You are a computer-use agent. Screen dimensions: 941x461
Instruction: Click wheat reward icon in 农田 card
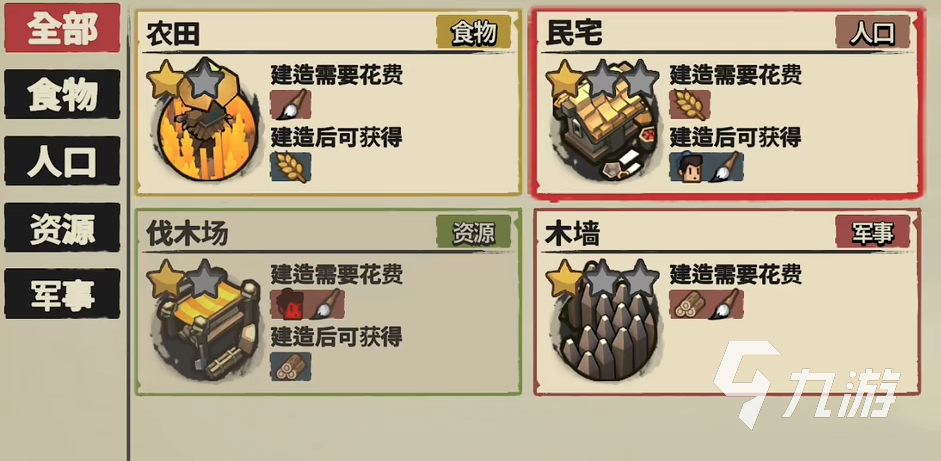click(291, 167)
